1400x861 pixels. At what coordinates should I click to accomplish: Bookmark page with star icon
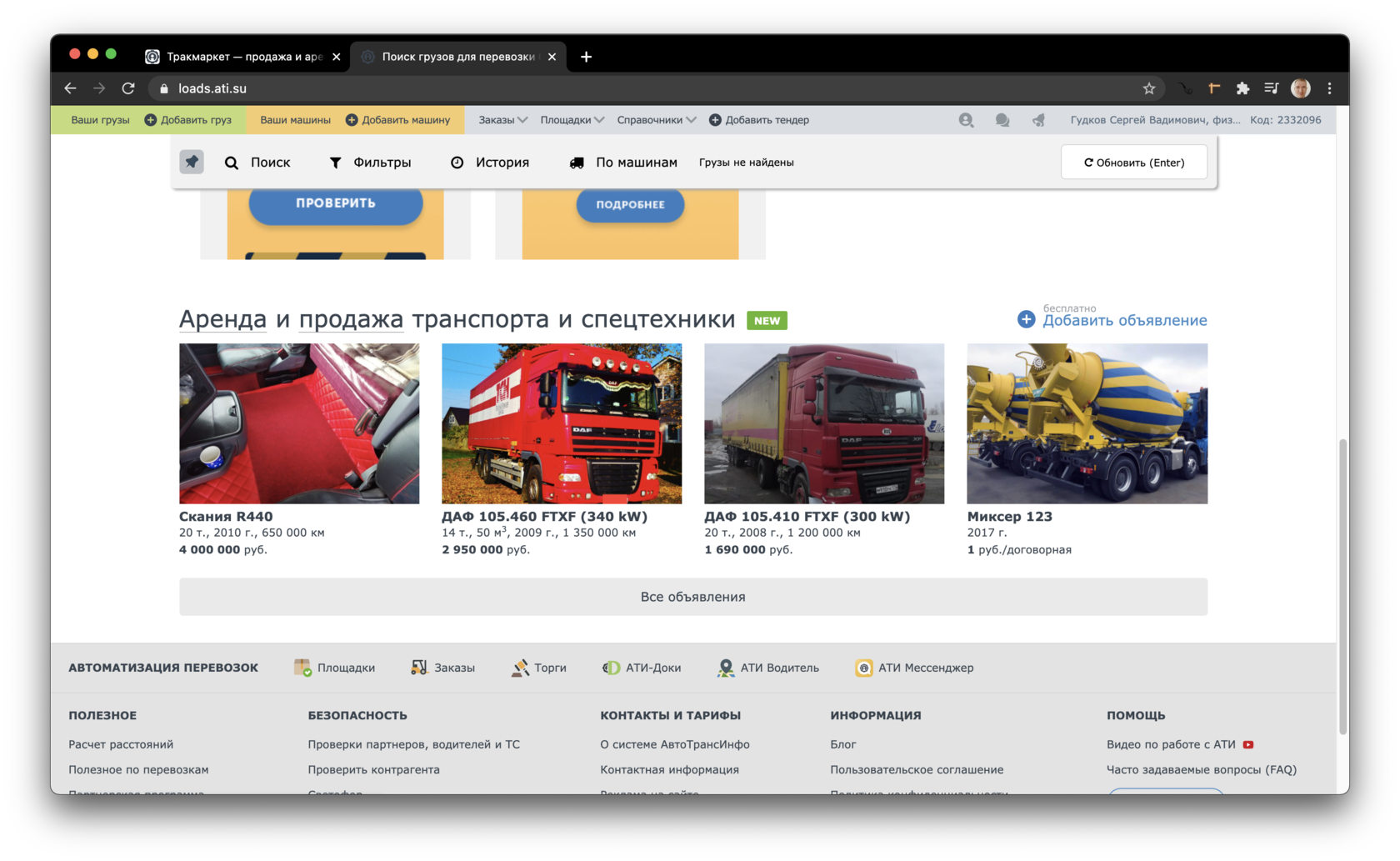point(1149,88)
